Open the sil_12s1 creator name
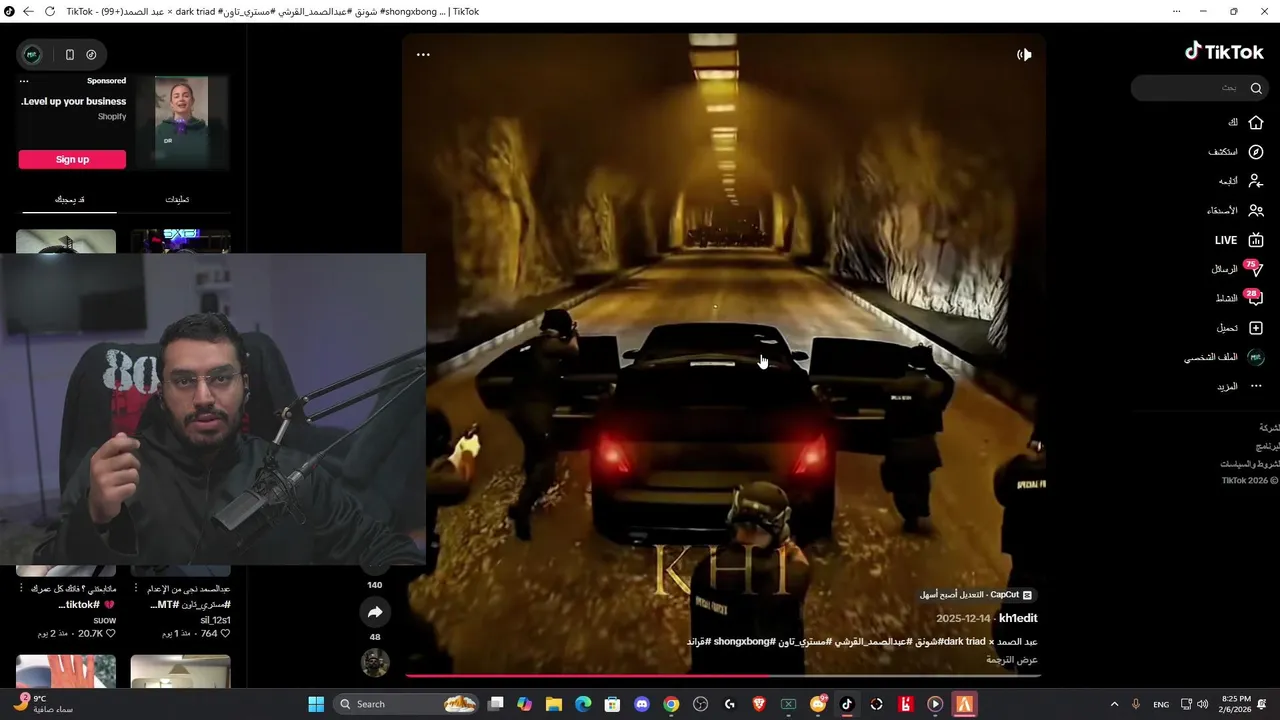Image resolution: width=1280 pixels, height=720 pixels. [x=215, y=620]
